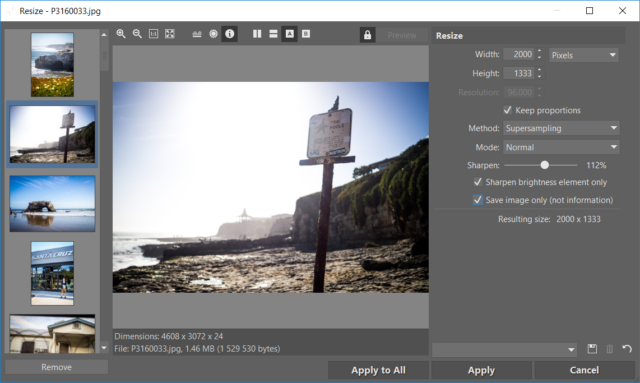Increase Height with the up stepper arrow
This screenshot has height=383, width=640.
click(539, 70)
